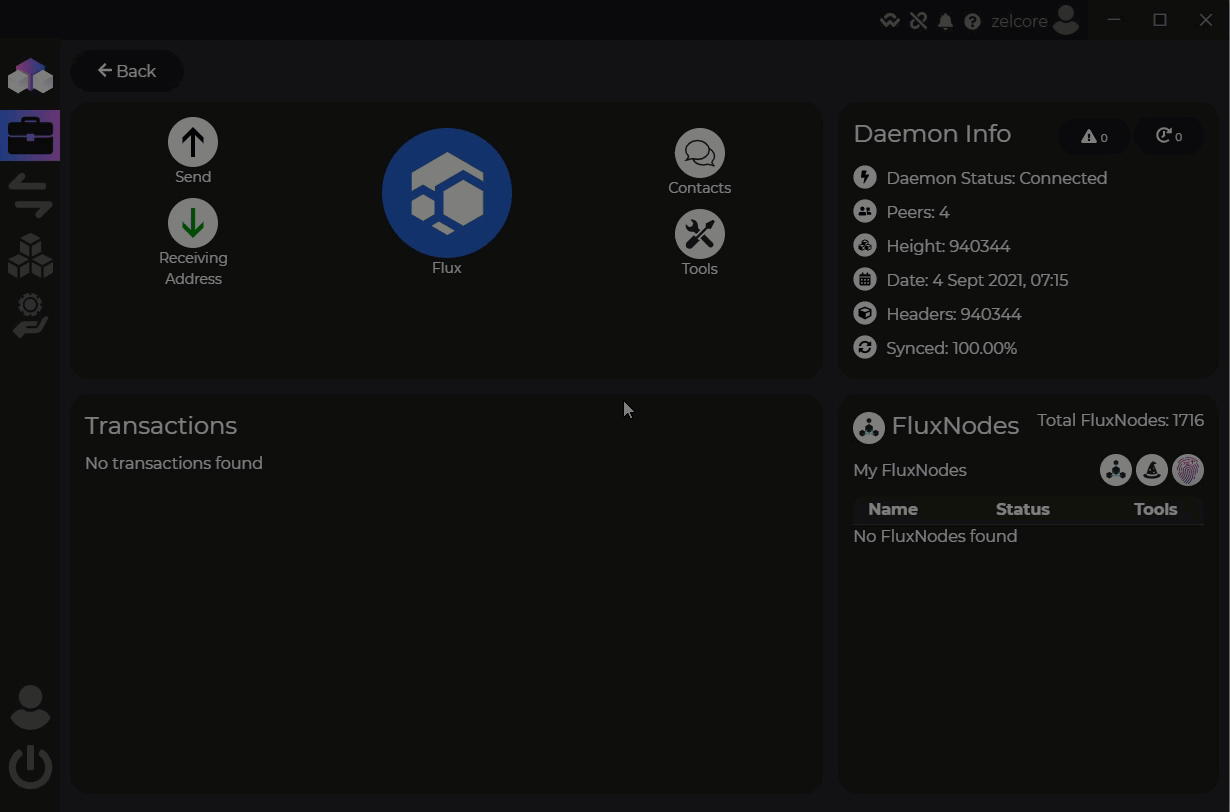Open the Send arrow icon

[193, 142]
